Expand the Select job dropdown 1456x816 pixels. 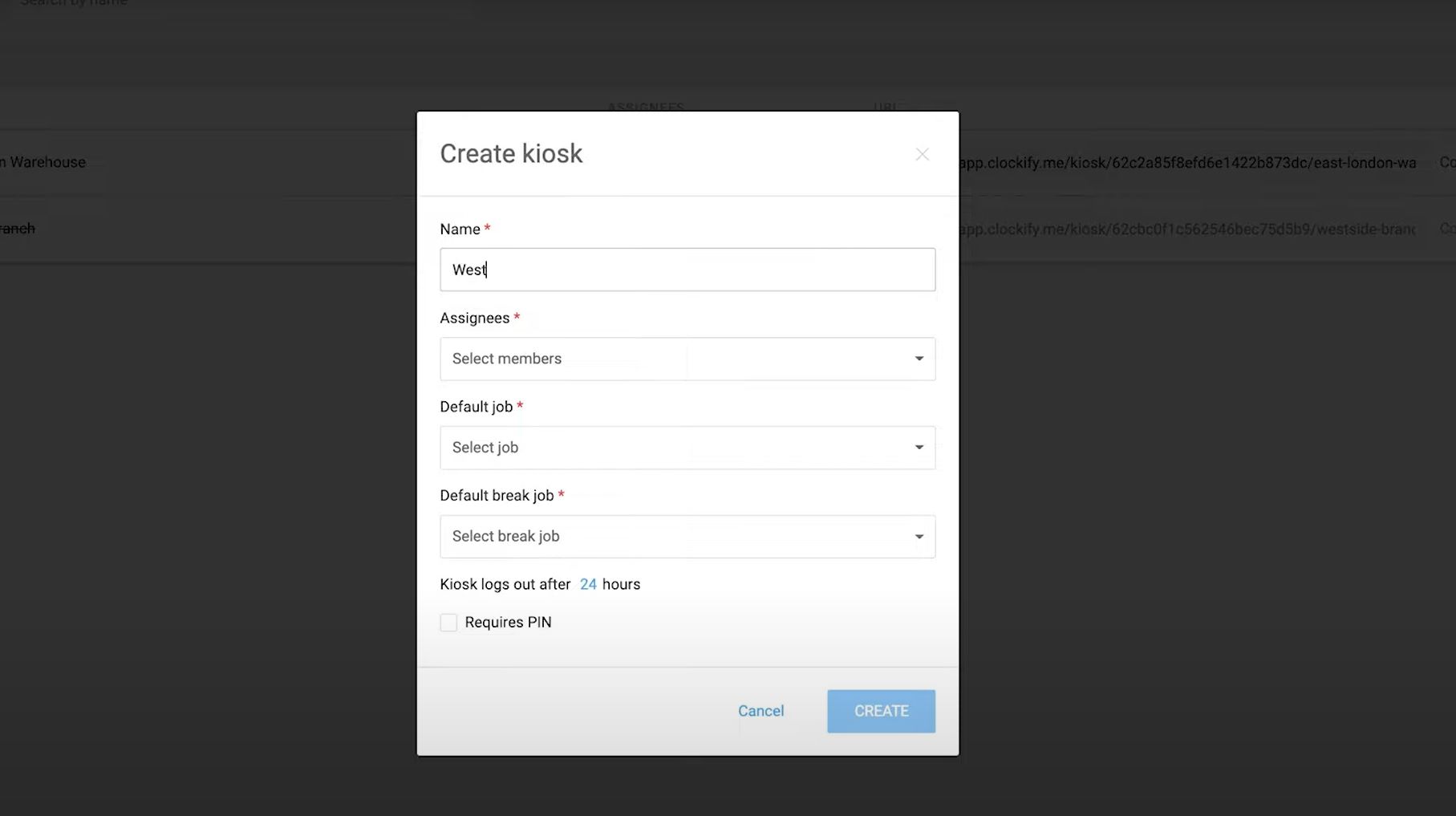642,447
